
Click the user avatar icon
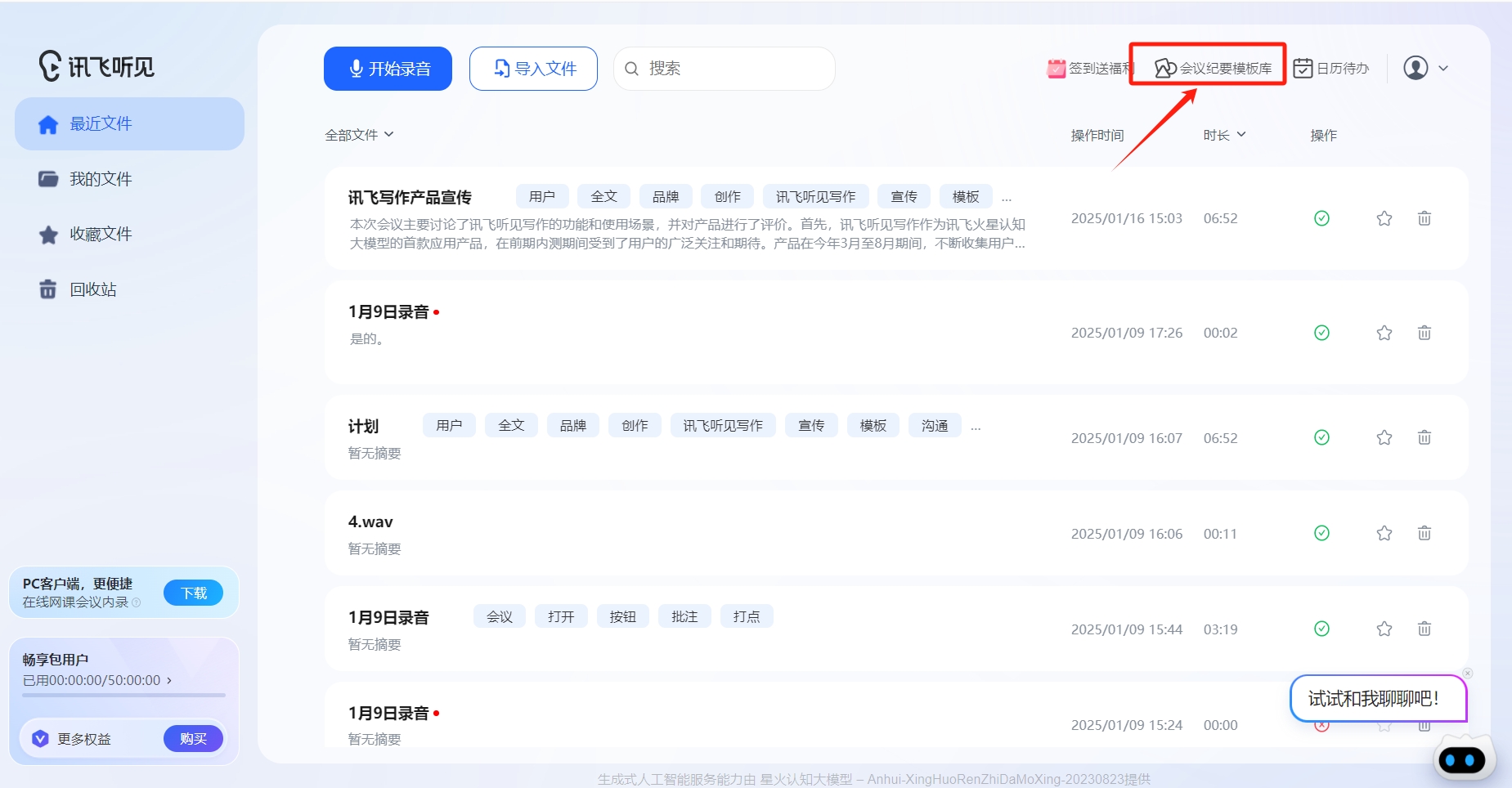click(x=1416, y=68)
